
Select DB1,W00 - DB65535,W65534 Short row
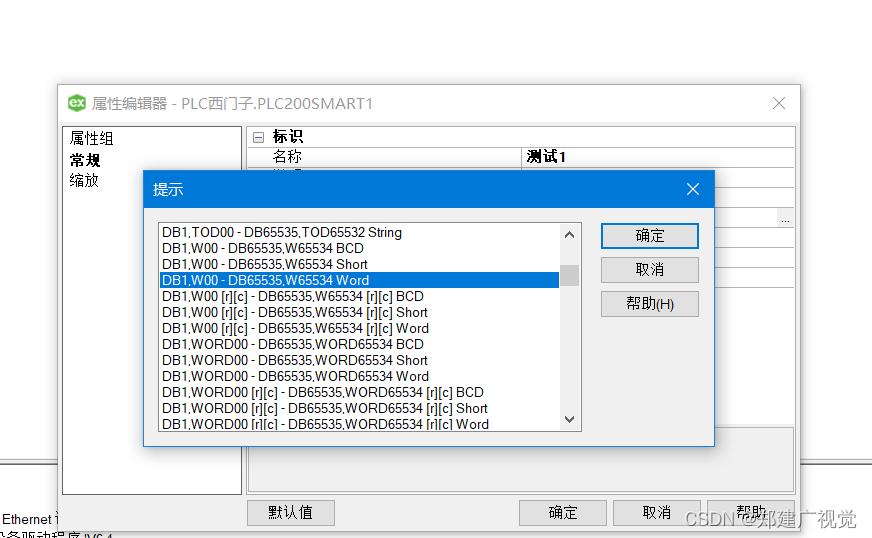359,264
